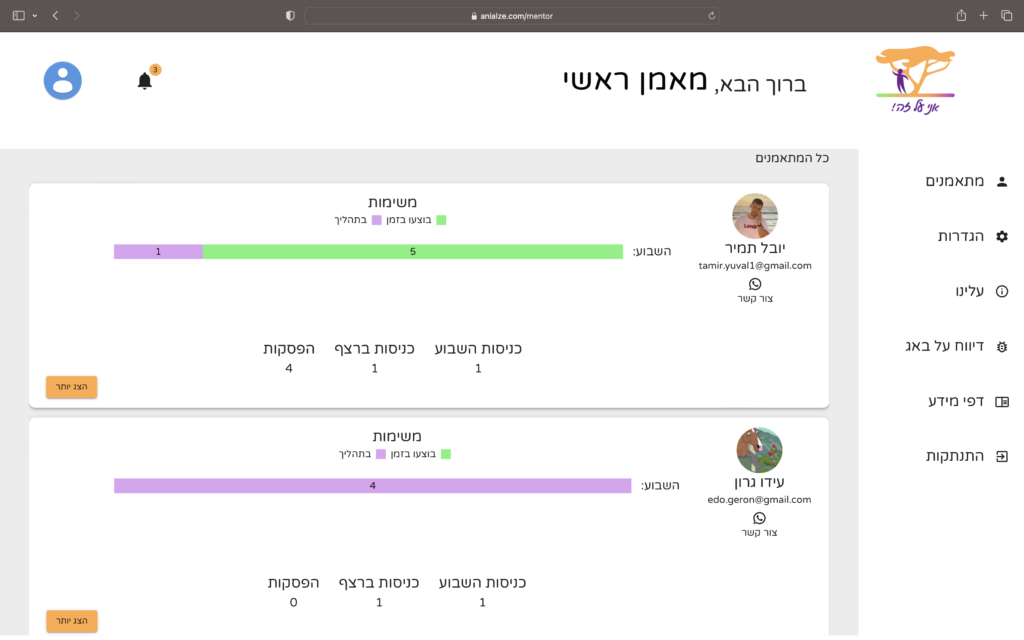Click הצג יותר button for Edo Geron
1024x640 pixels.
coord(72,621)
